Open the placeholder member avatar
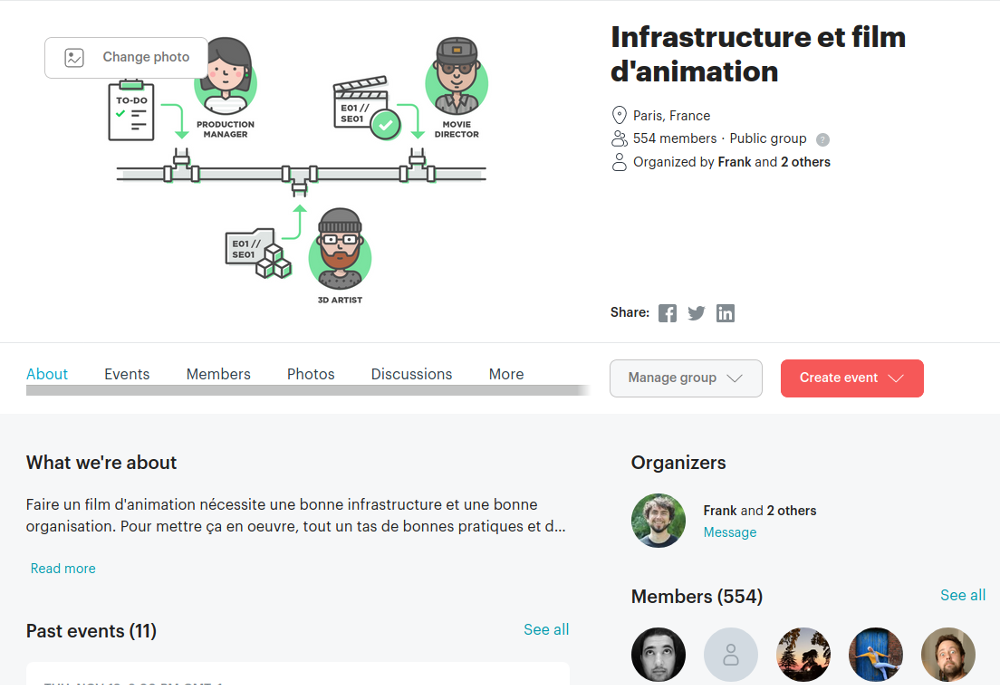This screenshot has width=1000, height=685. click(731, 655)
